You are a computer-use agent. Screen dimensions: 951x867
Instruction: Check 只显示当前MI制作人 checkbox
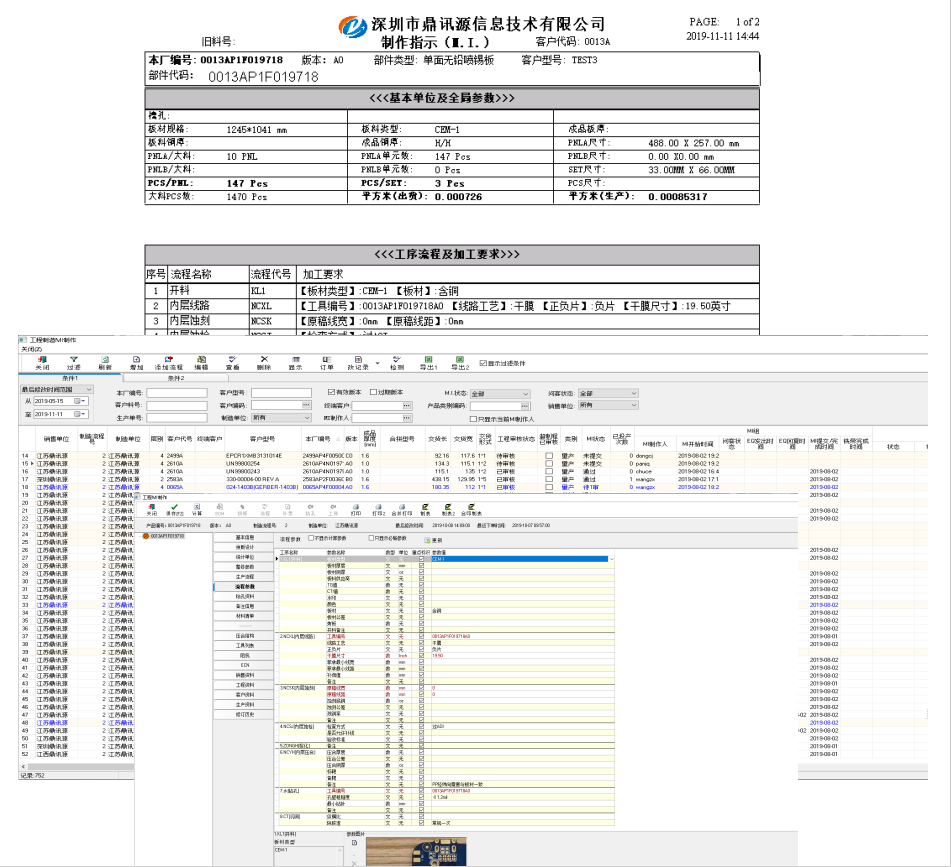click(x=473, y=419)
